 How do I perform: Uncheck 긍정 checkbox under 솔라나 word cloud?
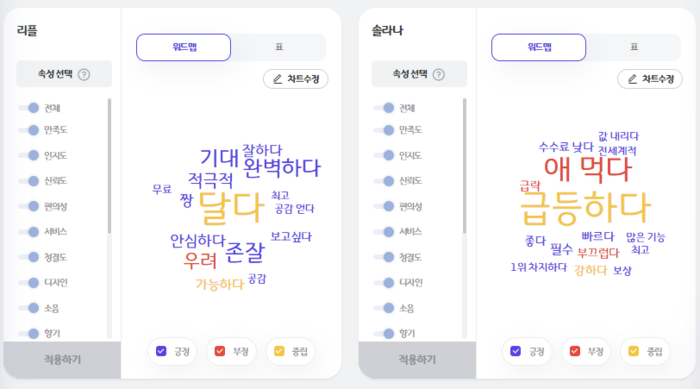516,351
